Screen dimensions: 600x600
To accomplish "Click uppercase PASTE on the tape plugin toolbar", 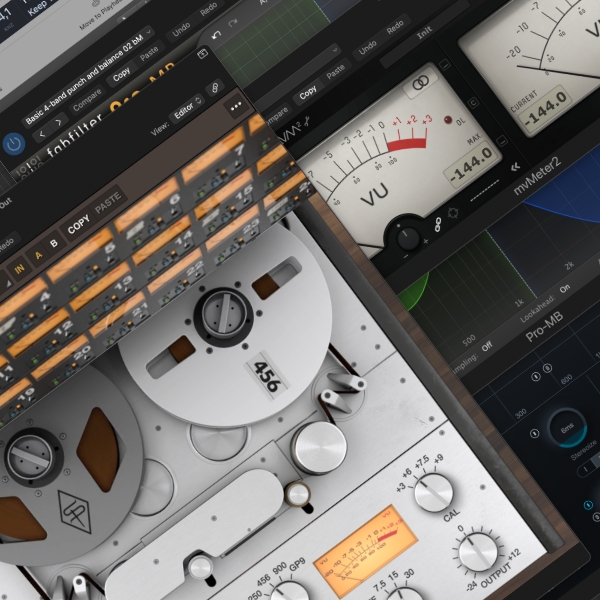I will (x=108, y=202).
